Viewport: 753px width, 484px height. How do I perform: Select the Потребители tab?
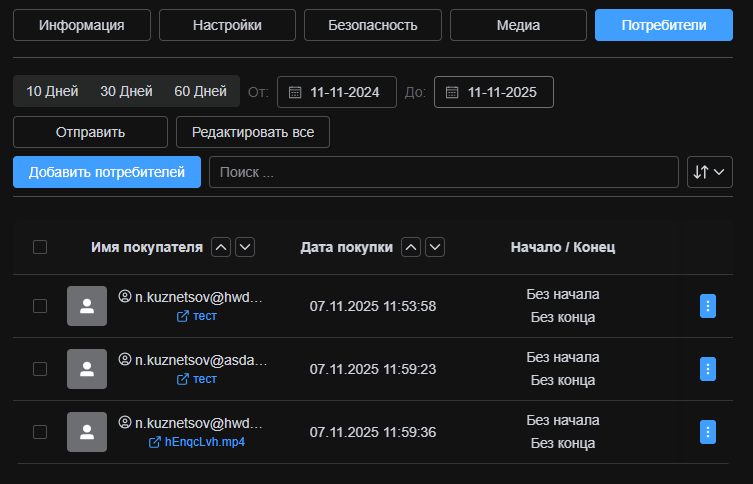click(x=664, y=25)
